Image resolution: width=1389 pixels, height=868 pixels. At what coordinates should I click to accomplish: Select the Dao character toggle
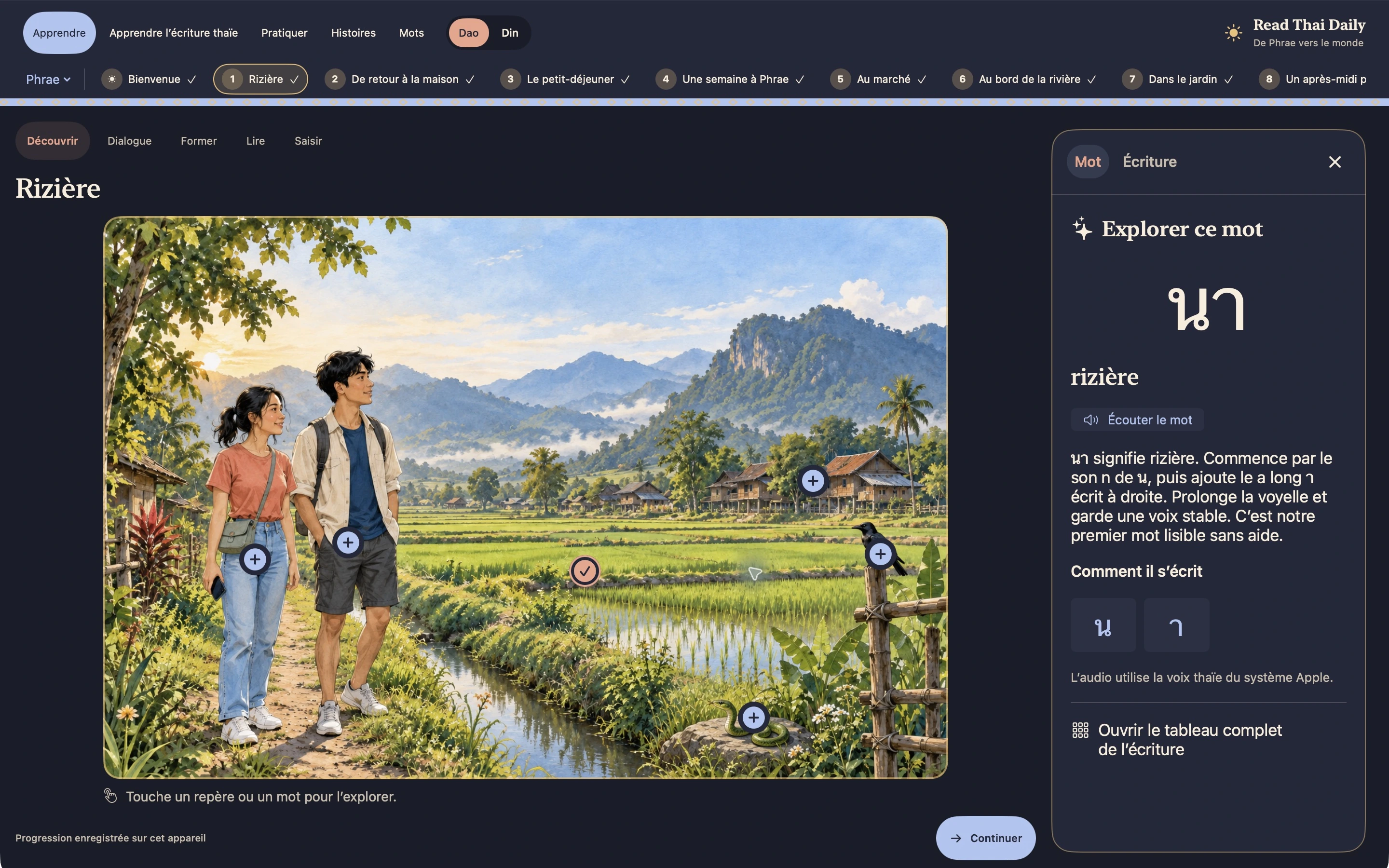pyautogui.click(x=468, y=33)
